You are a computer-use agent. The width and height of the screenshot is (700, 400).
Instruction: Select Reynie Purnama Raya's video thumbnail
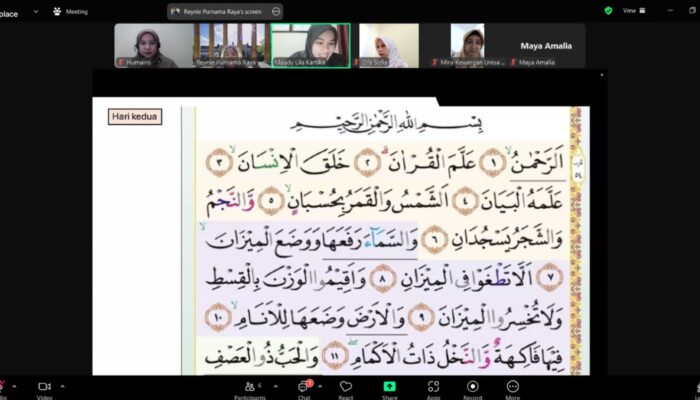tap(232, 46)
